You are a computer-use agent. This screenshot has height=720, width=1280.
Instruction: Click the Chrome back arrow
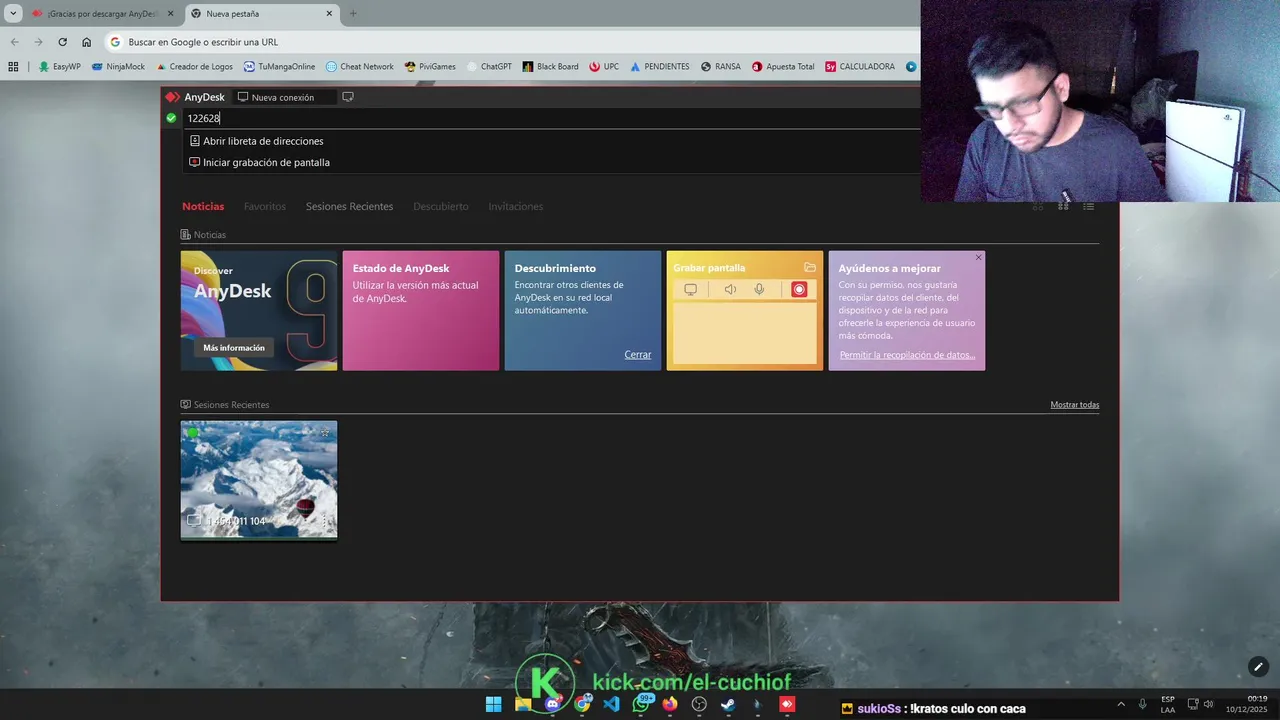coord(14,42)
